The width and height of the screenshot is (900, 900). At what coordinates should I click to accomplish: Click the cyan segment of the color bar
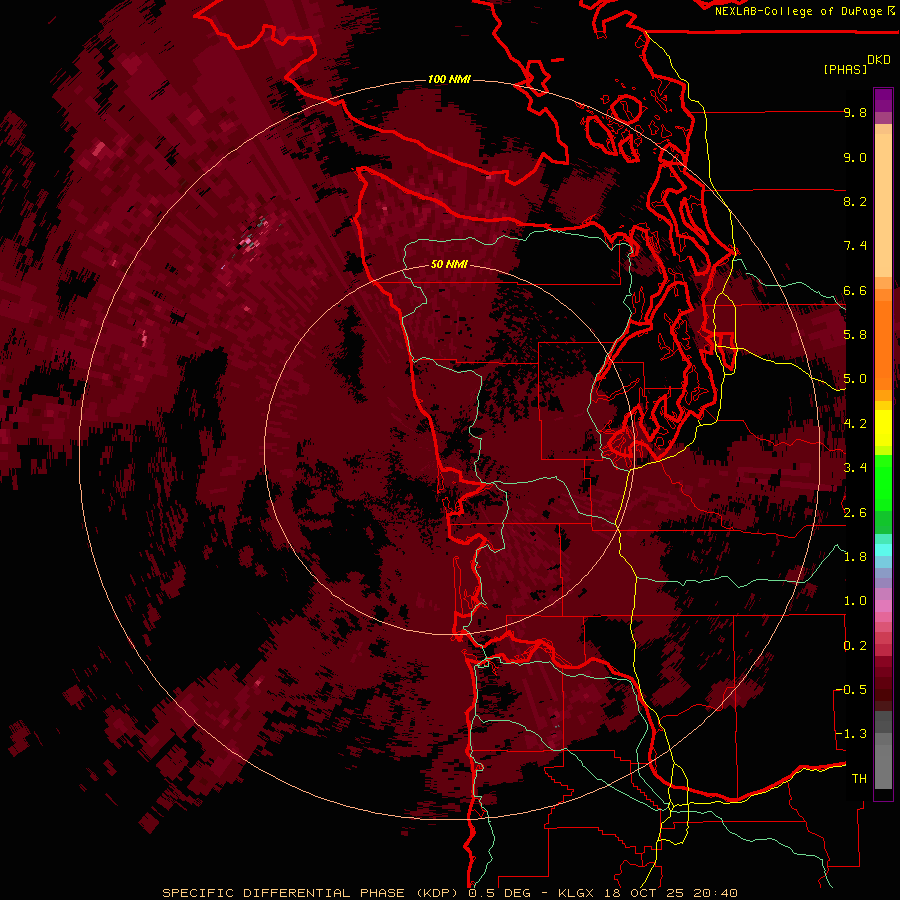[x=883, y=549]
